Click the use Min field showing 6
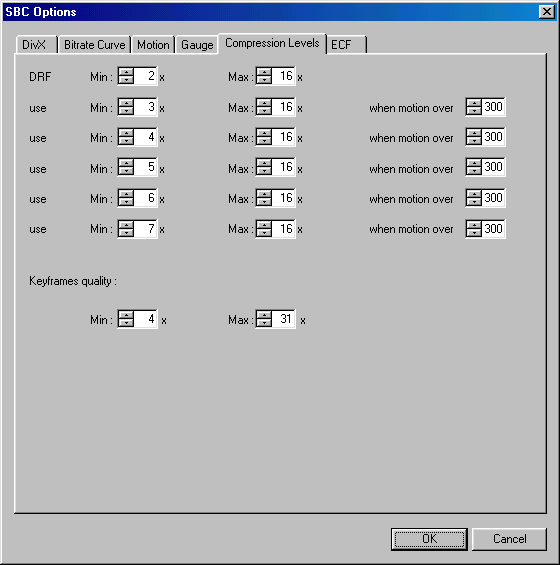Image resolution: width=560 pixels, height=565 pixels. tap(145, 198)
